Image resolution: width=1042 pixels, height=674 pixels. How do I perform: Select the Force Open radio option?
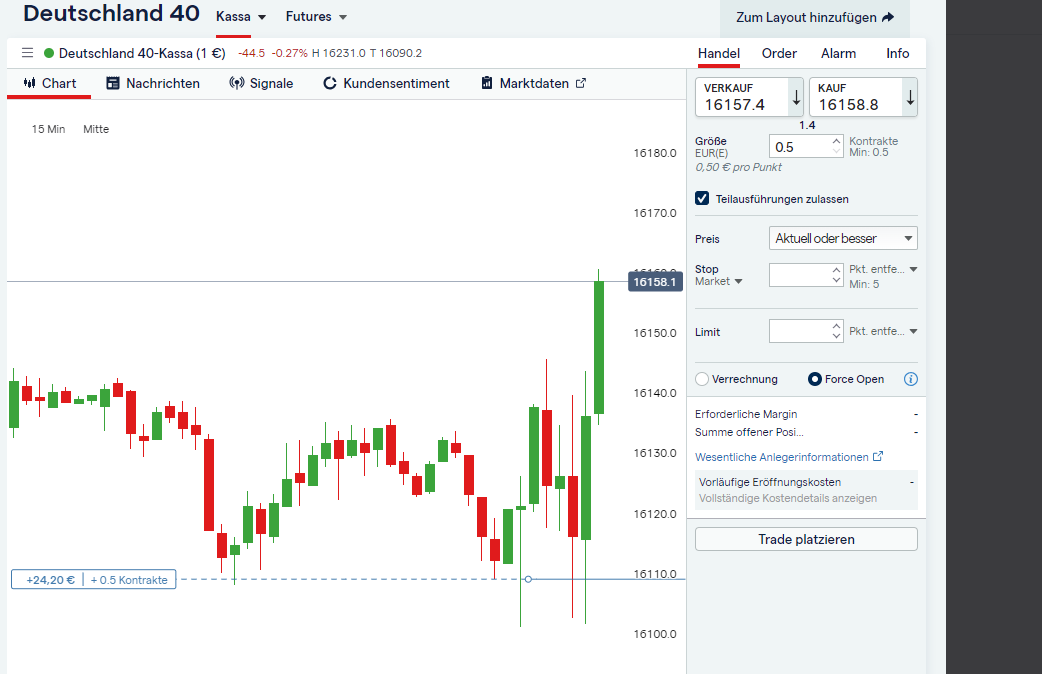pos(815,379)
